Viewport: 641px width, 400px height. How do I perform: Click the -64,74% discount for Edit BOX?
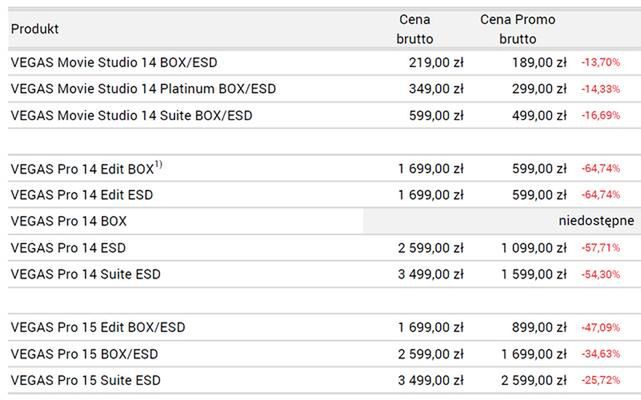[601, 169]
